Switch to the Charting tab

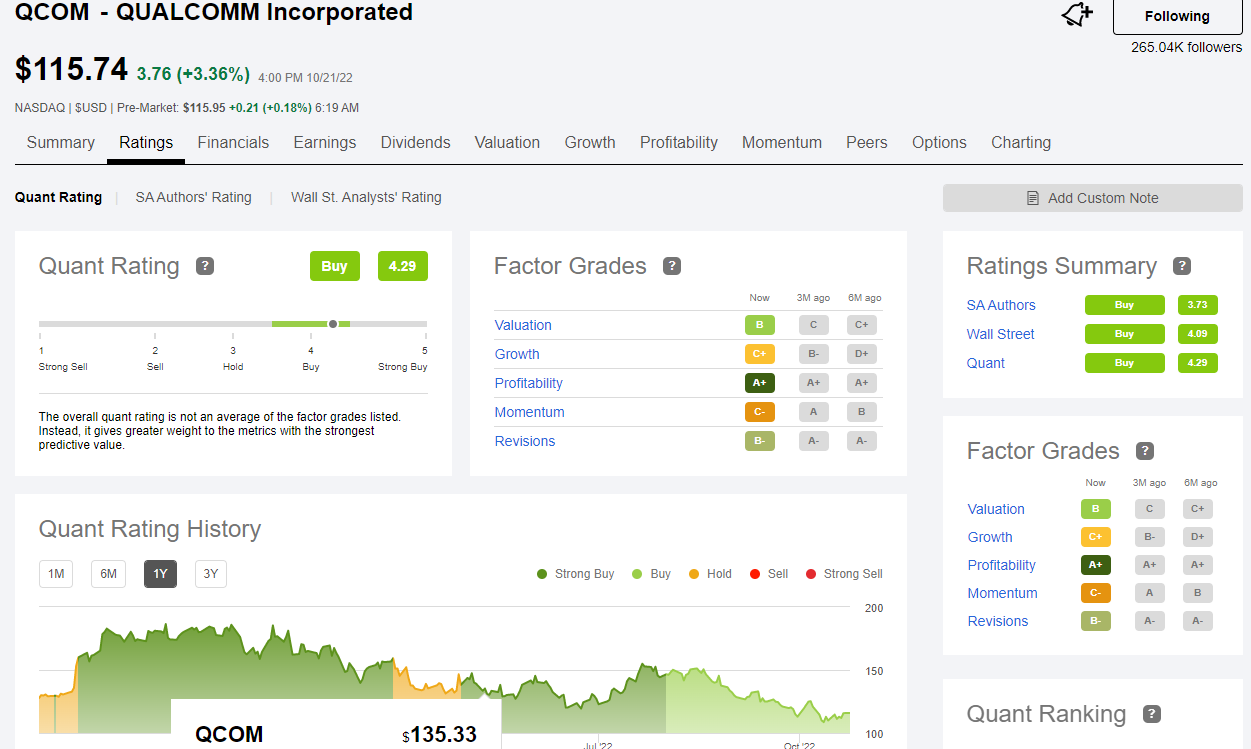[x=1021, y=142]
